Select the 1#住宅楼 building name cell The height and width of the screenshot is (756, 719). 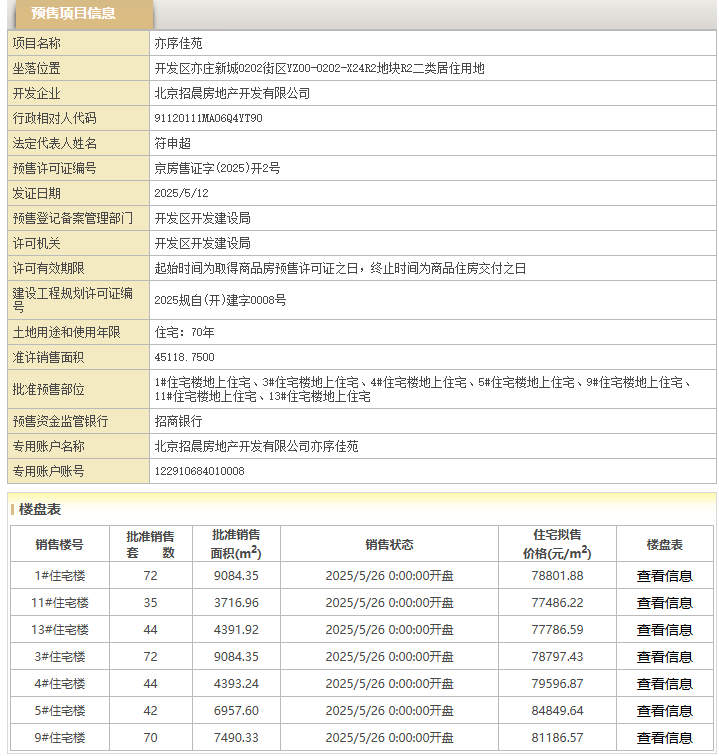[x=59, y=576]
